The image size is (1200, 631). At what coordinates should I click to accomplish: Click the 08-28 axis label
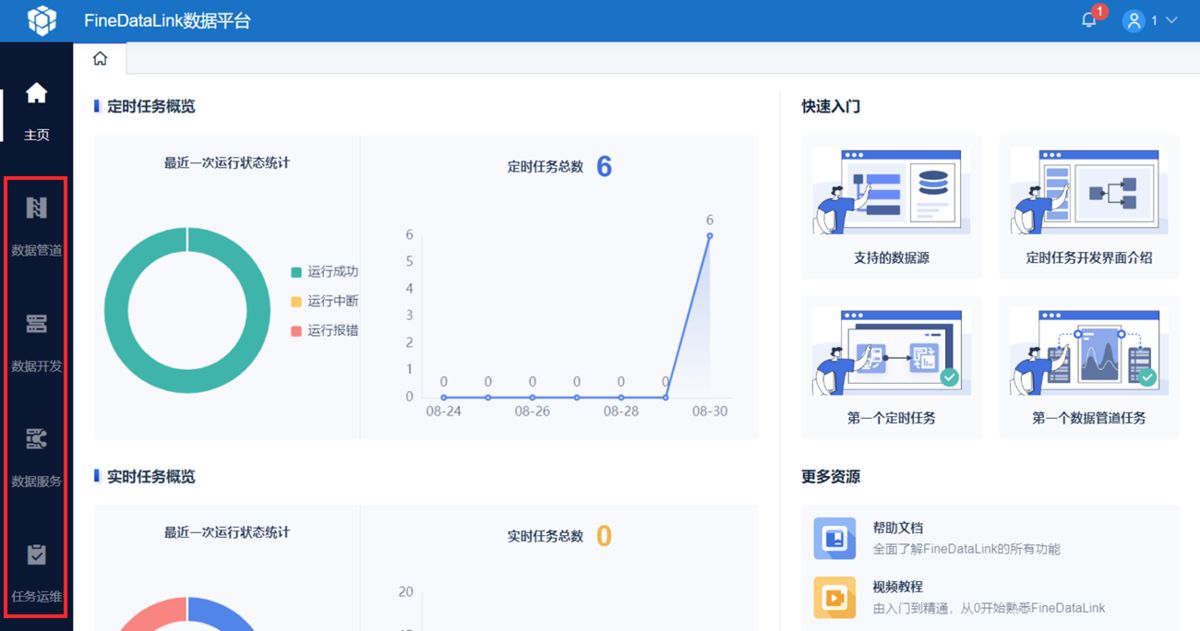[x=621, y=411]
